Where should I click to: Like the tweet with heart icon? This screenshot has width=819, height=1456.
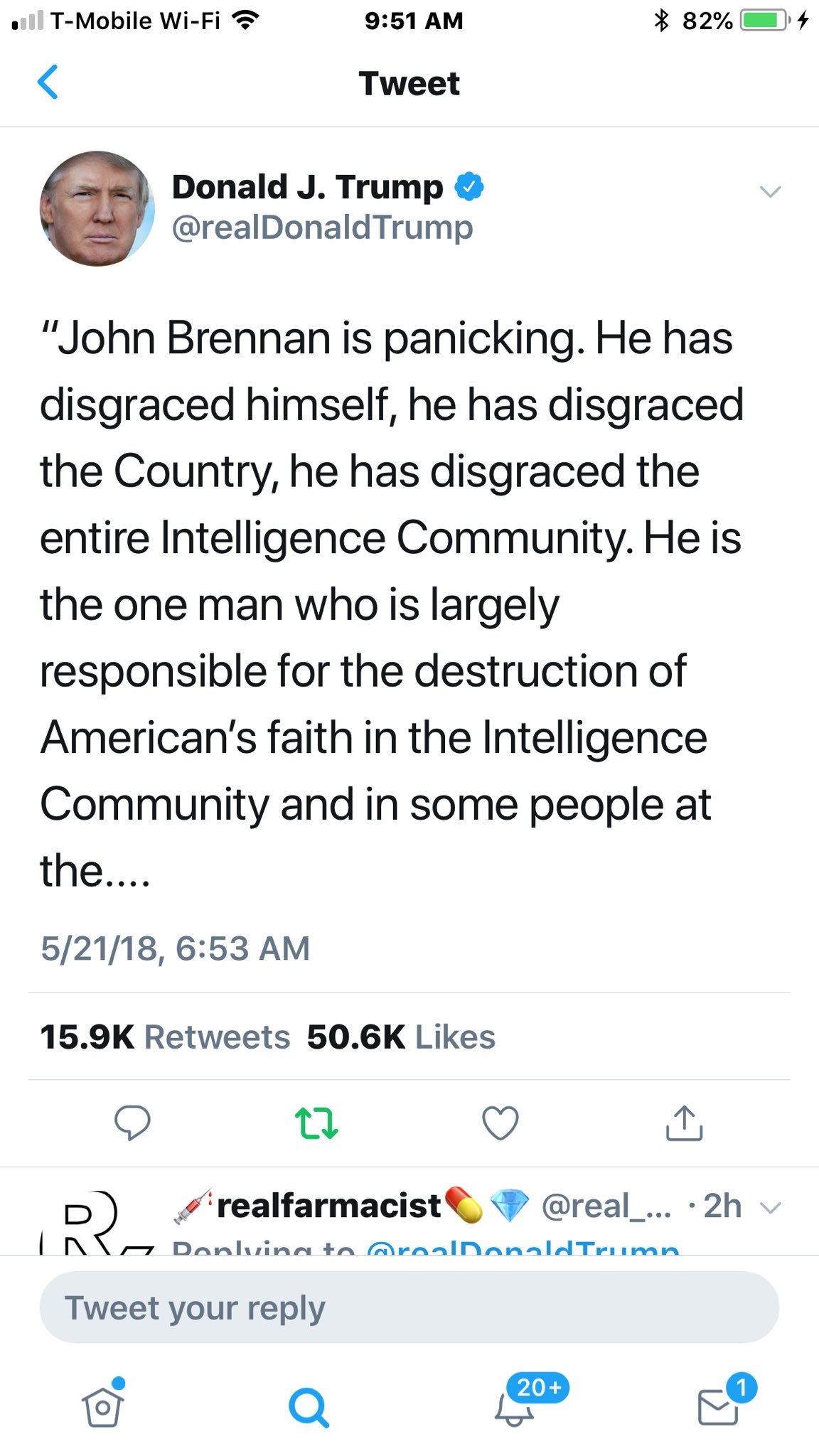tap(500, 1123)
